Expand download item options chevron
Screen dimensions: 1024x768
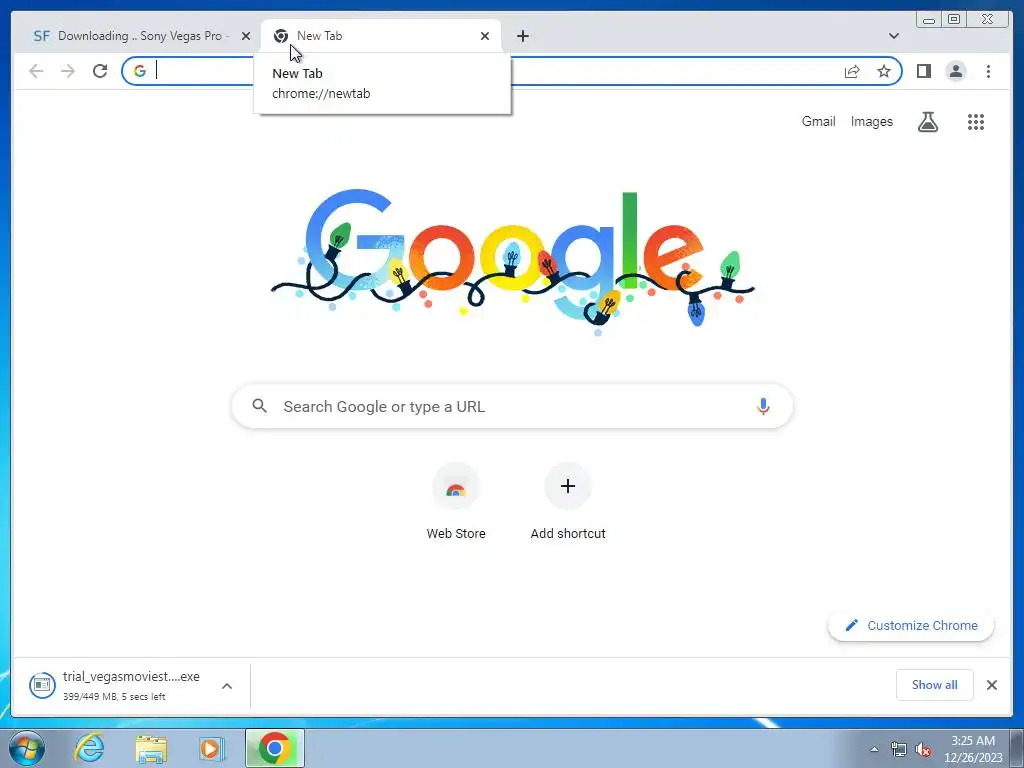(227, 686)
